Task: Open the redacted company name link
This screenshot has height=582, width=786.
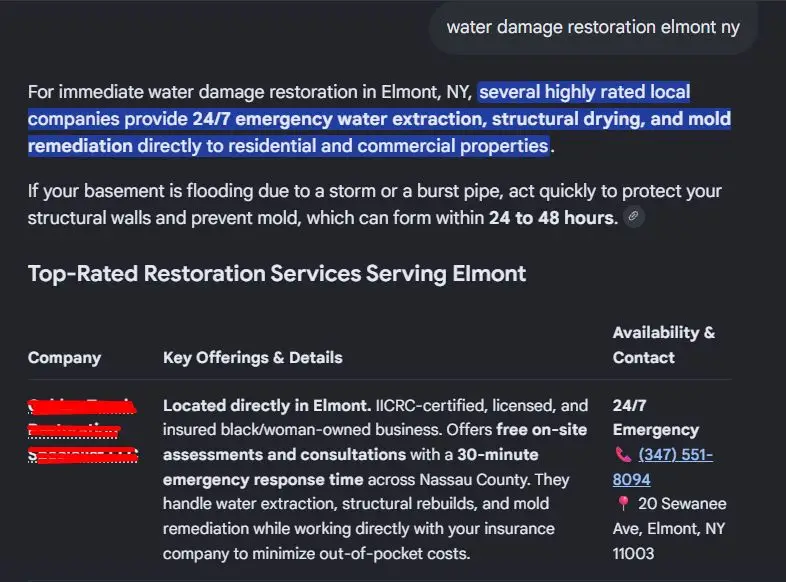Action: (x=83, y=431)
